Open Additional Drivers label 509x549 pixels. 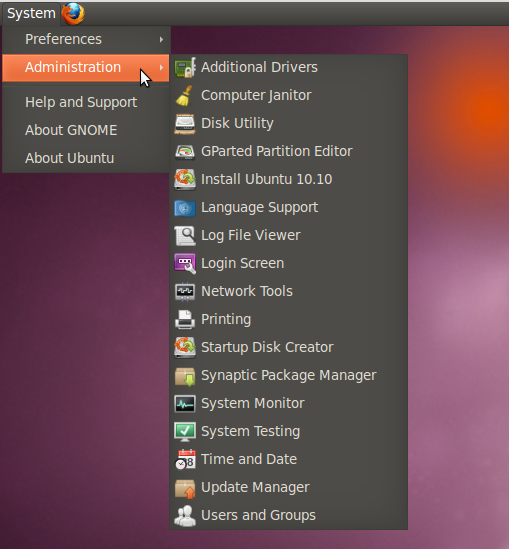[259, 67]
